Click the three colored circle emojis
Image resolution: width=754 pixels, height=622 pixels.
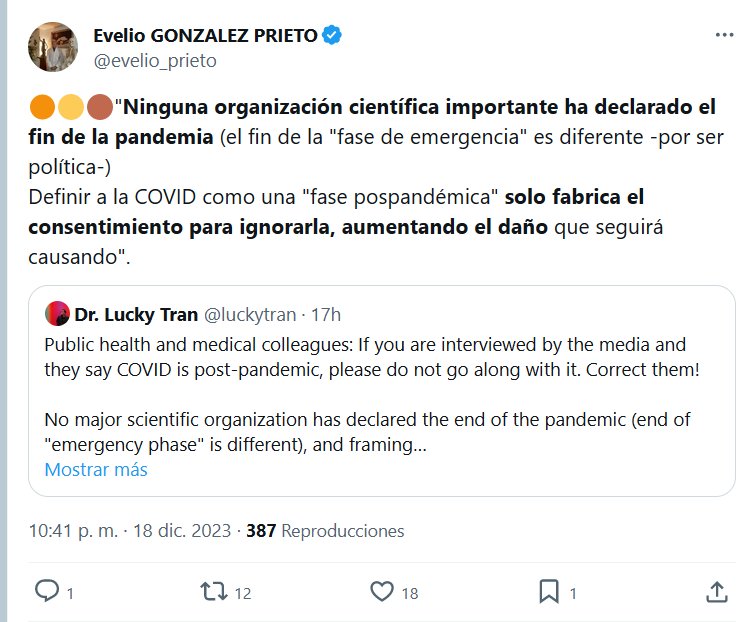coord(71,106)
